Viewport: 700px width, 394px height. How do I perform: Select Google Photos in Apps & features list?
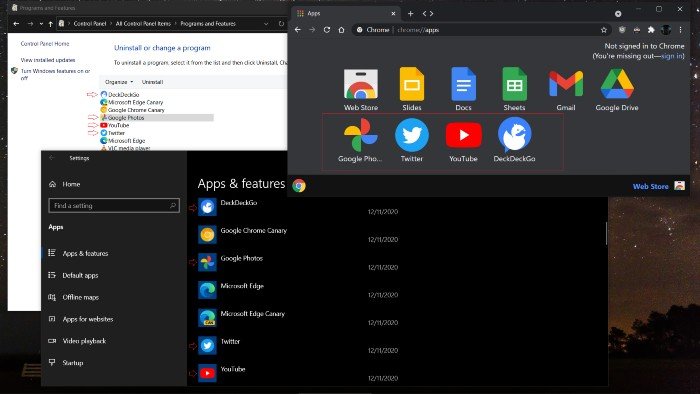(x=299, y=263)
